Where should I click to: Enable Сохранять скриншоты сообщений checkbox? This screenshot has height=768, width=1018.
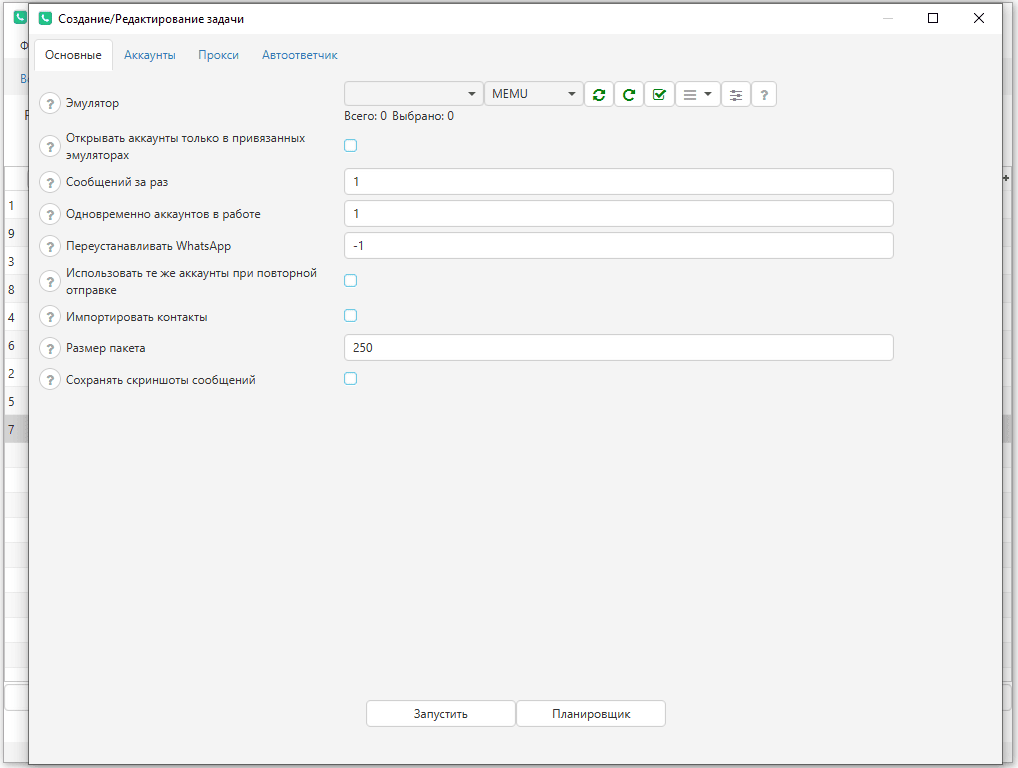tap(351, 378)
